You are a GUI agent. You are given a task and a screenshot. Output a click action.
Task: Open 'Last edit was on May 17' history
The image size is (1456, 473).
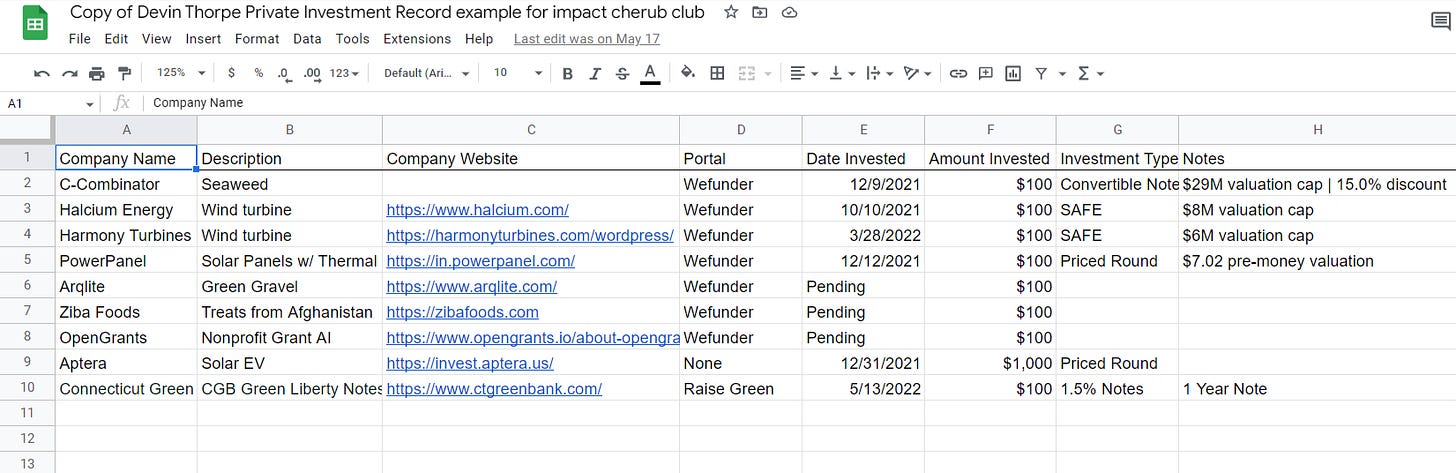pyautogui.click(x=587, y=39)
